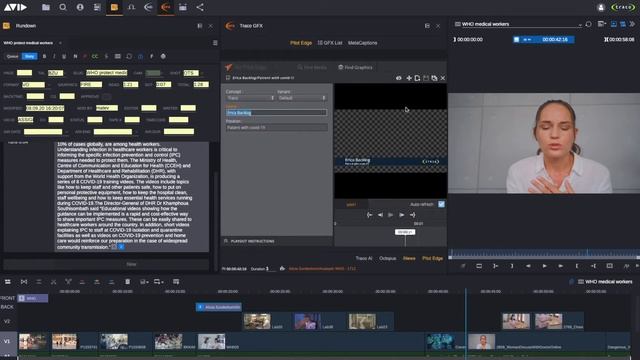Open the timeline zoom-region dropdown icon
Image resolution: width=640 pixels, height=360 pixels.
point(158,282)
